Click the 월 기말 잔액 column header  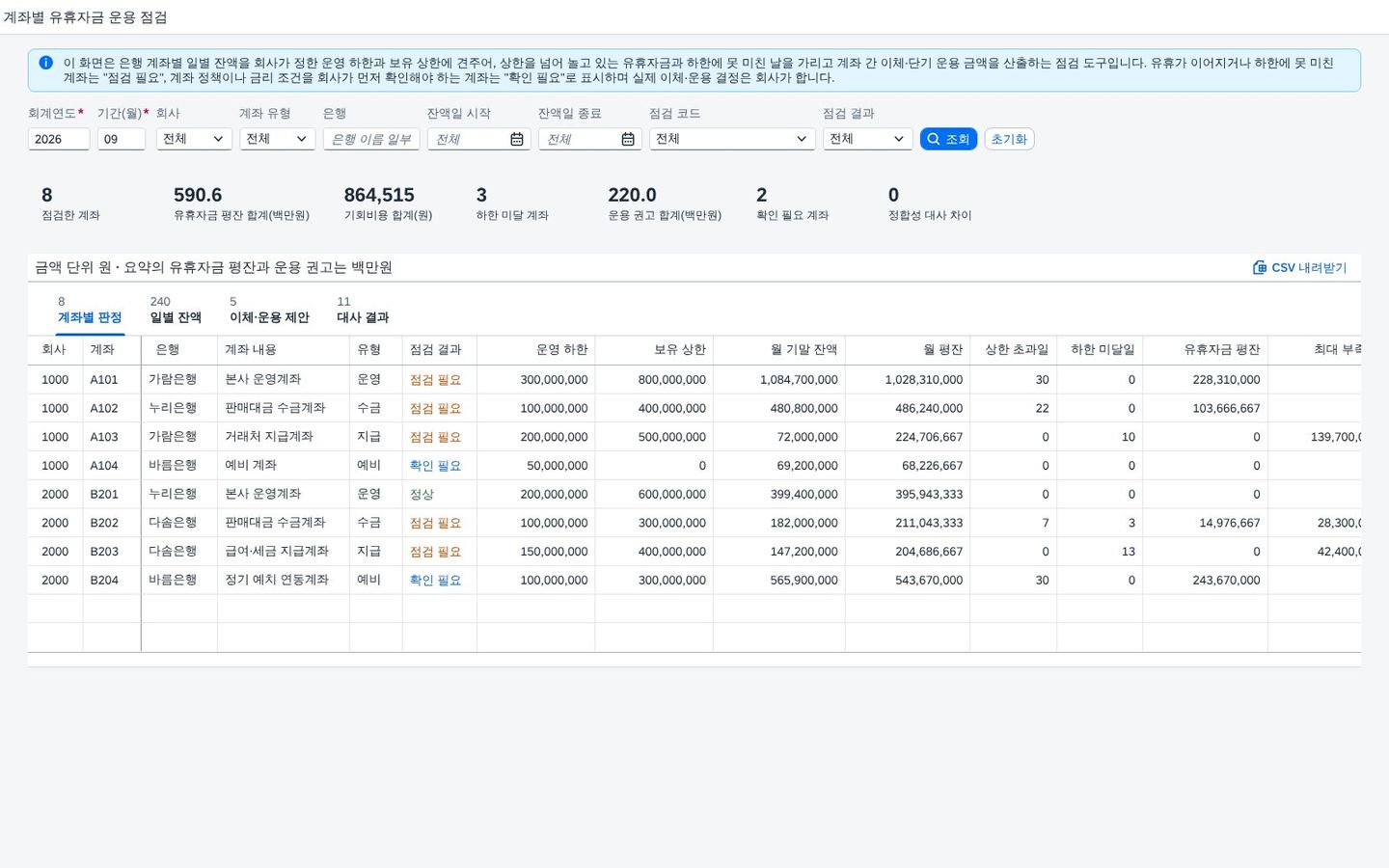779,350
